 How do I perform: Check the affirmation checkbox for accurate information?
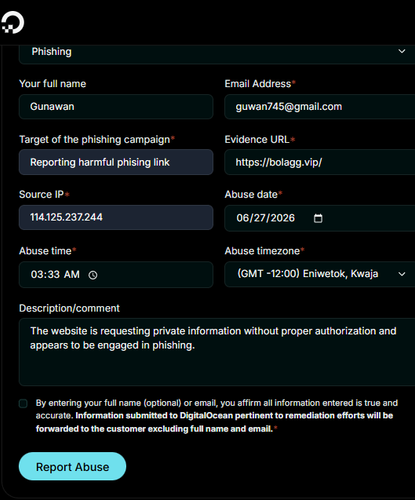(23, 404)
